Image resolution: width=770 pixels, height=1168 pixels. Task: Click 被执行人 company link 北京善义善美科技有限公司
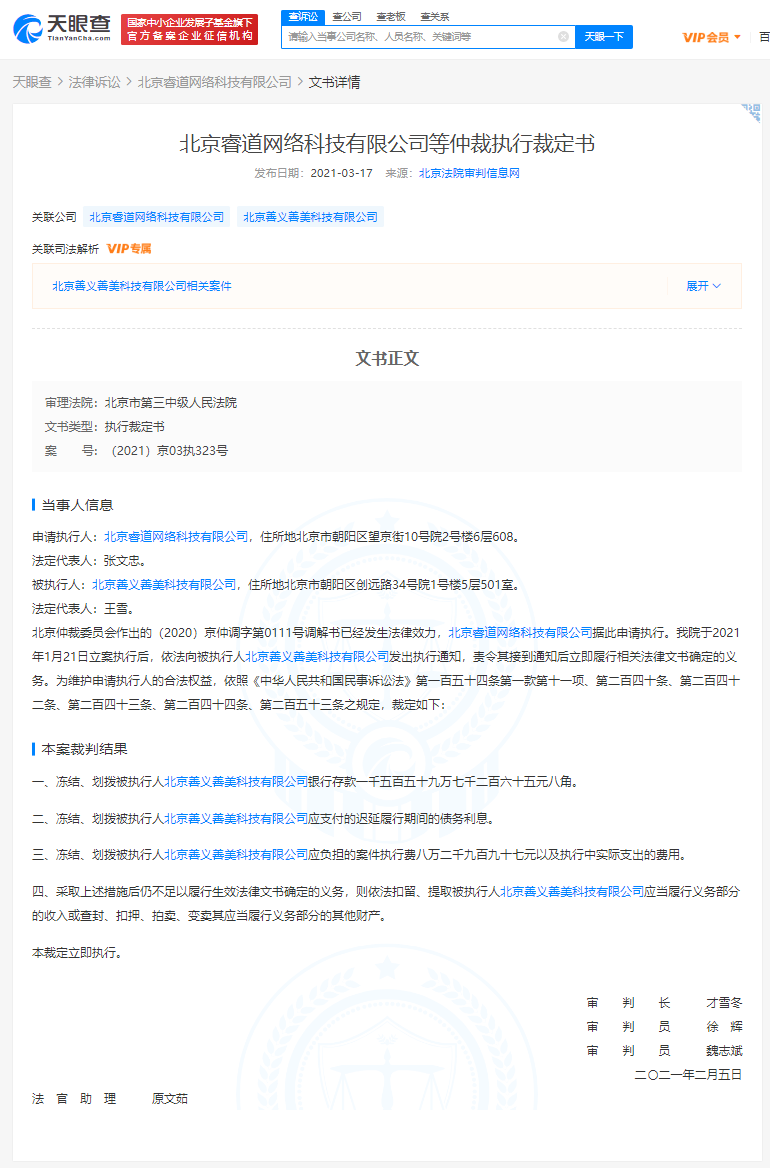click(164, 585)
